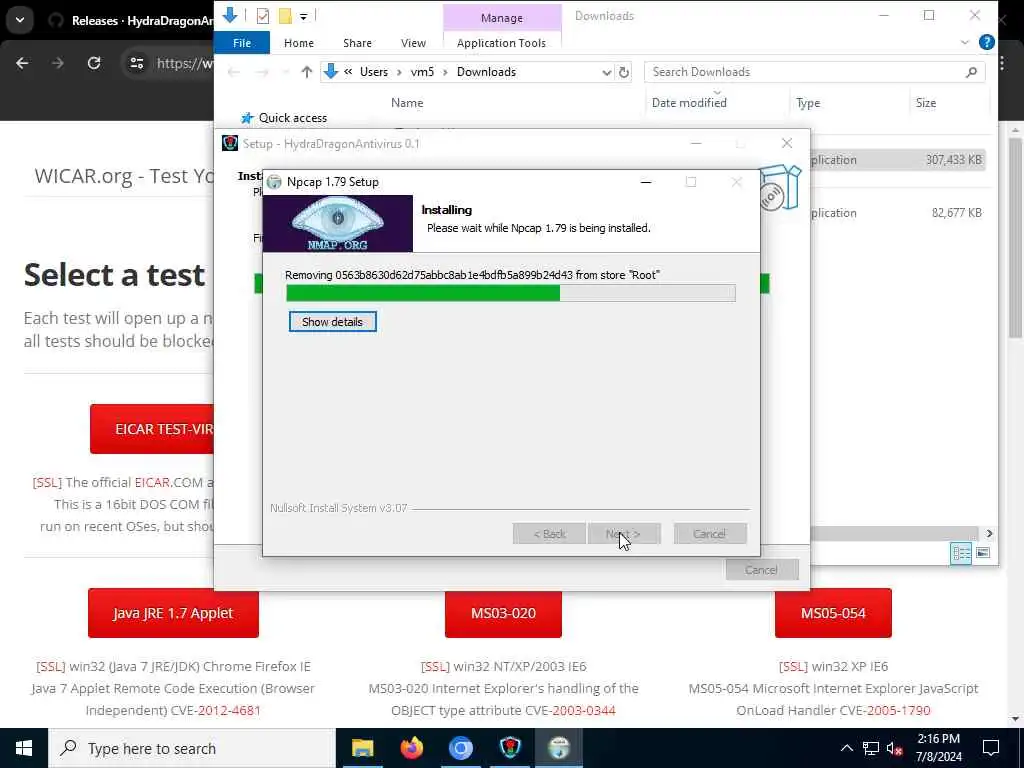Open the browser tab search dropdown
The width and height of the screenshot is (1024, 768).
click(x=20, y=20)
